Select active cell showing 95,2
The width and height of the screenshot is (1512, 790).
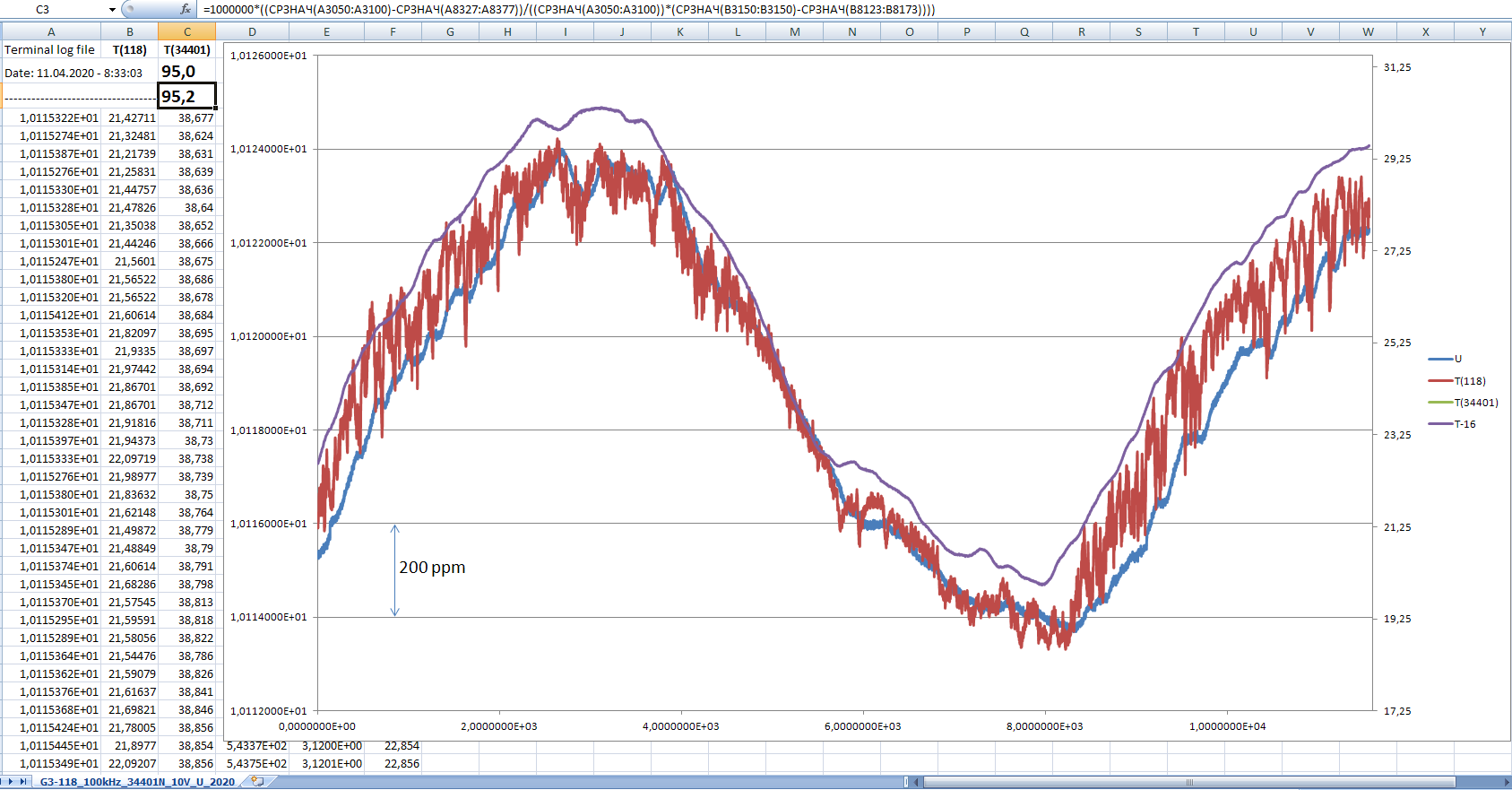click(x=187, y=96)
